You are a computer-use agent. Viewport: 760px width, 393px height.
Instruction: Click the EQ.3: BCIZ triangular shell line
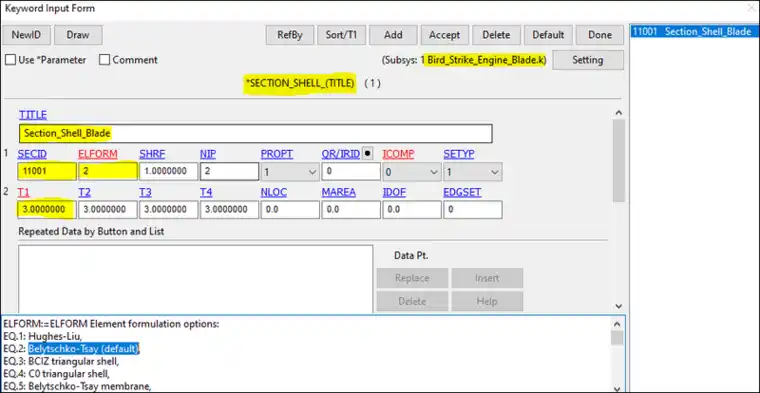61,361
